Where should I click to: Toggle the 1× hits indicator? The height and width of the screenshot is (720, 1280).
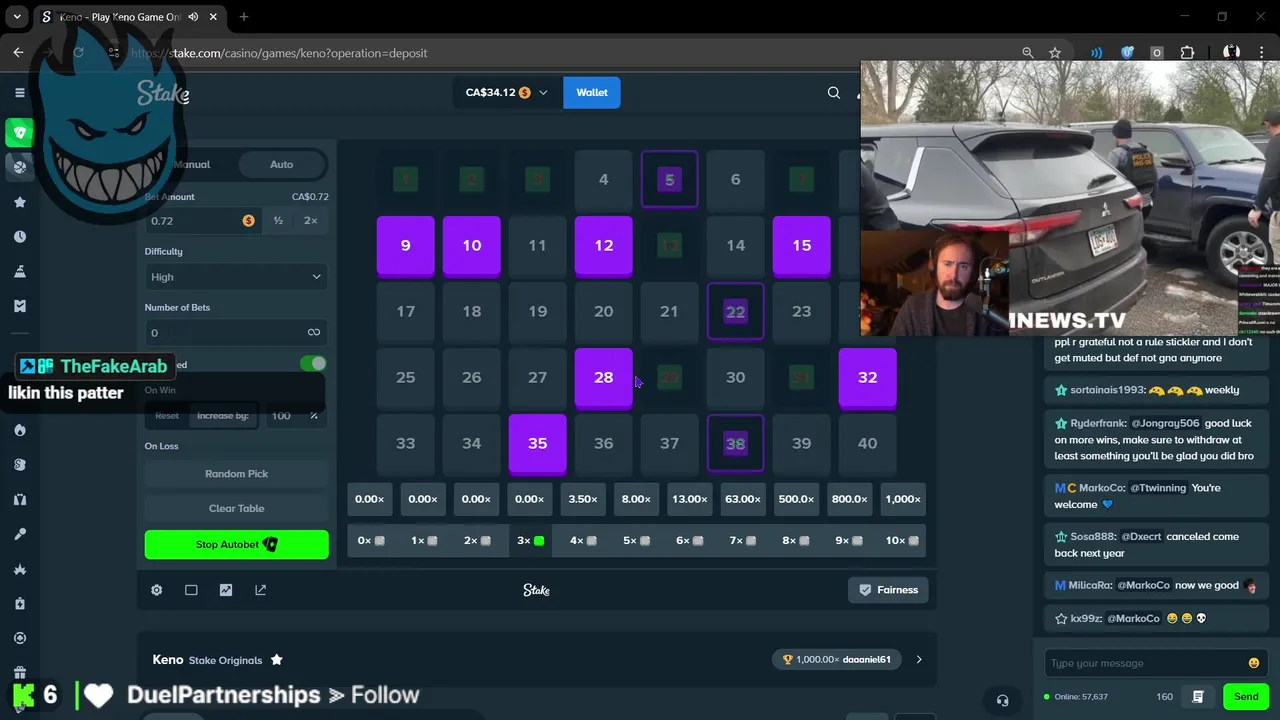pos(424,541)
